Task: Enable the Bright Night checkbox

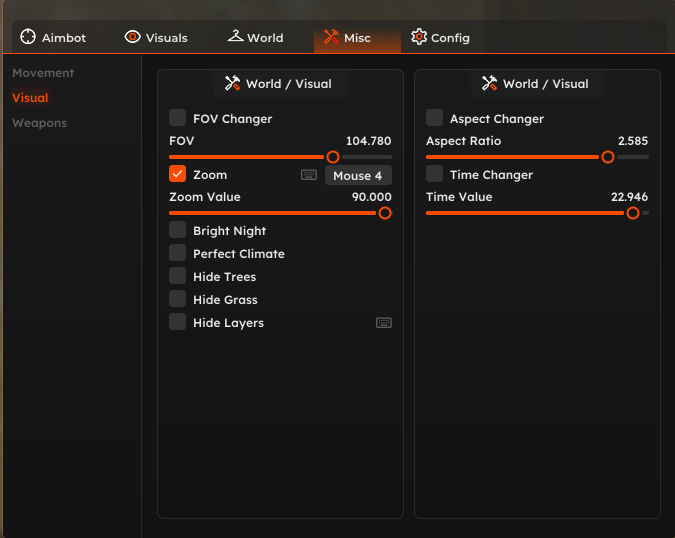Action: (177, 230)
